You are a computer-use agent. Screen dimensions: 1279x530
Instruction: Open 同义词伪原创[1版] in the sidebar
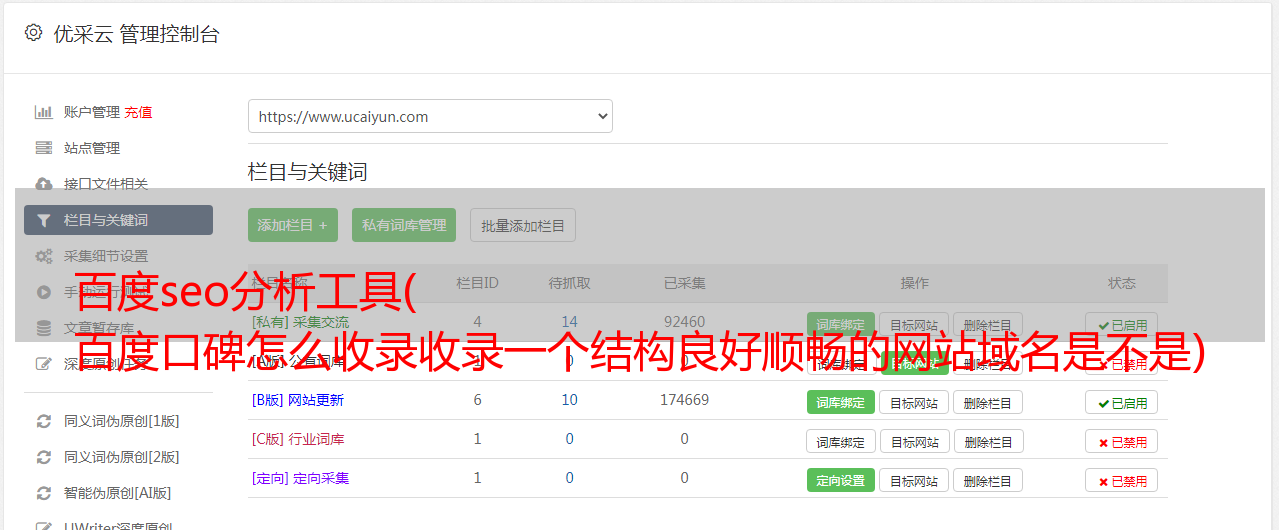point(122,421)
